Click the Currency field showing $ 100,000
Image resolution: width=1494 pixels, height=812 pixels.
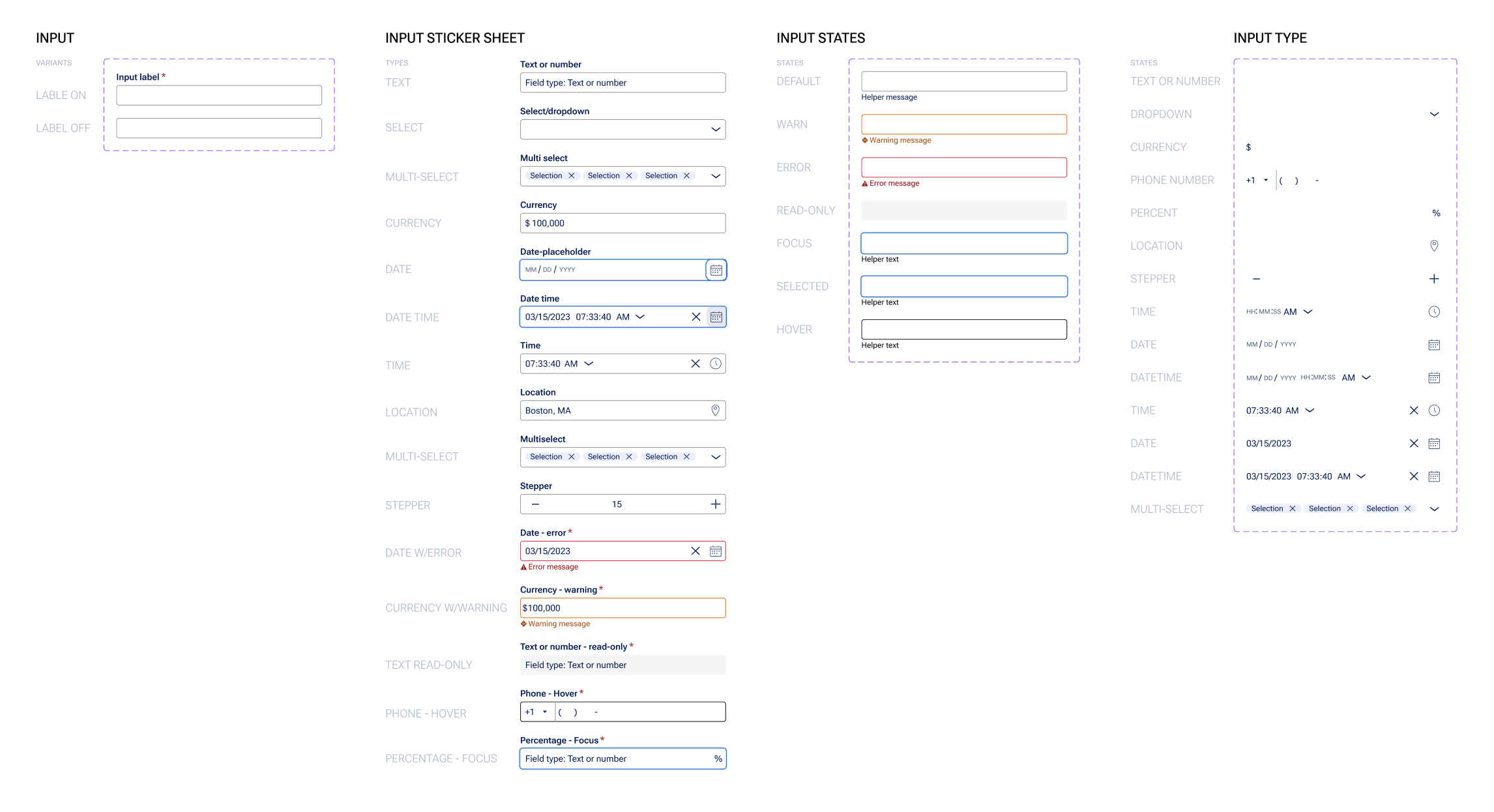622,223
